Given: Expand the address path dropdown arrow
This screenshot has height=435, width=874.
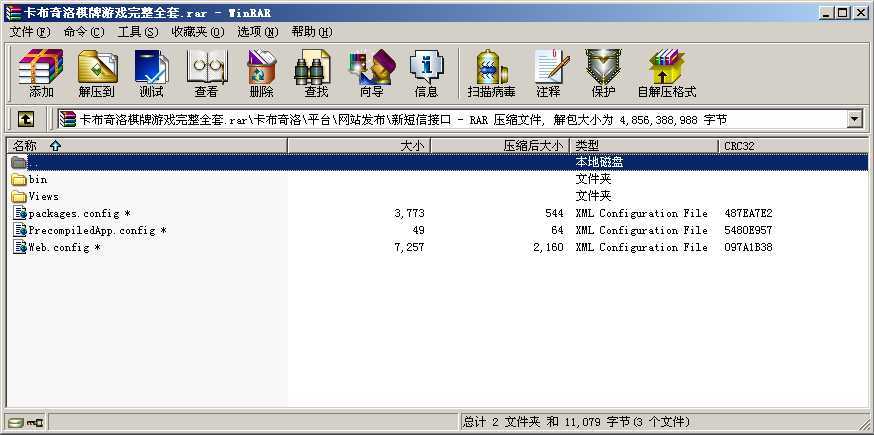Looking at the screenshot, I should 854,119.
